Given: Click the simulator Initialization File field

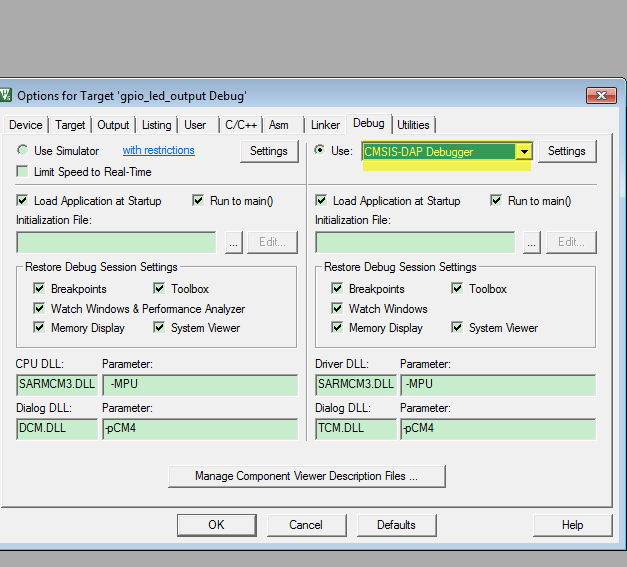Looking at the screenshot, I should [116, 242].
